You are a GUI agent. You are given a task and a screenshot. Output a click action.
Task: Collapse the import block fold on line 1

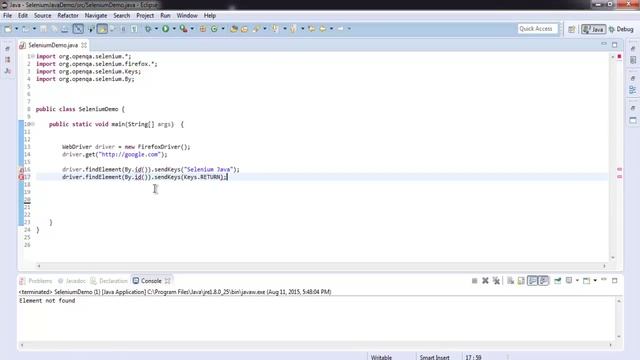(33, 56)
